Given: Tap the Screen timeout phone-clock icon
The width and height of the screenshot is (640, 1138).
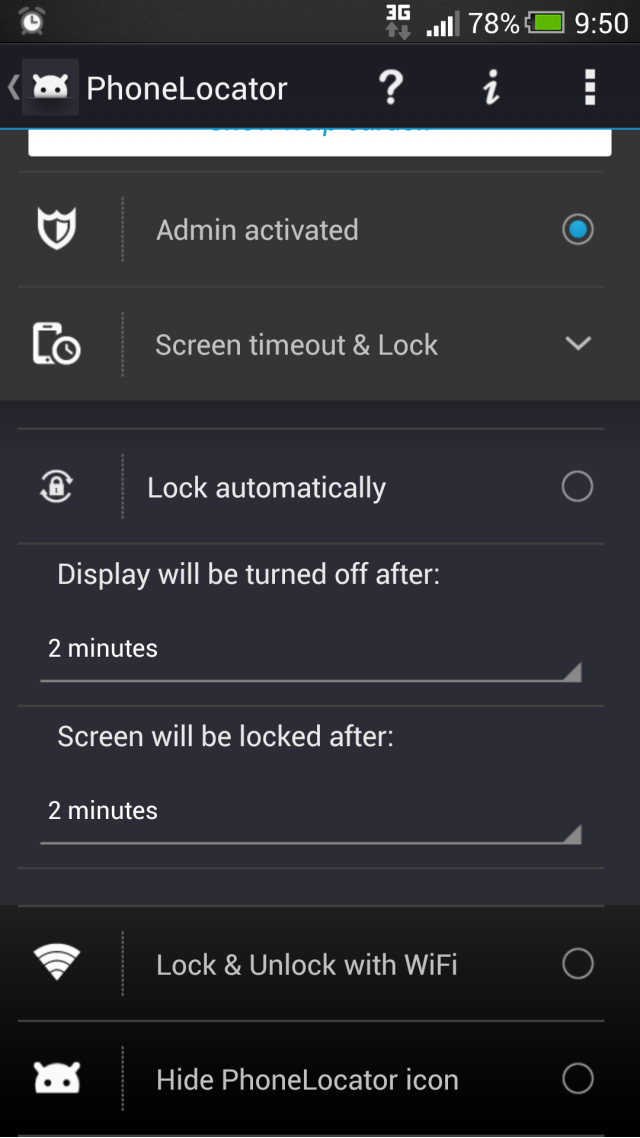Looking at the screenshot, I should [x=57, y=345].
